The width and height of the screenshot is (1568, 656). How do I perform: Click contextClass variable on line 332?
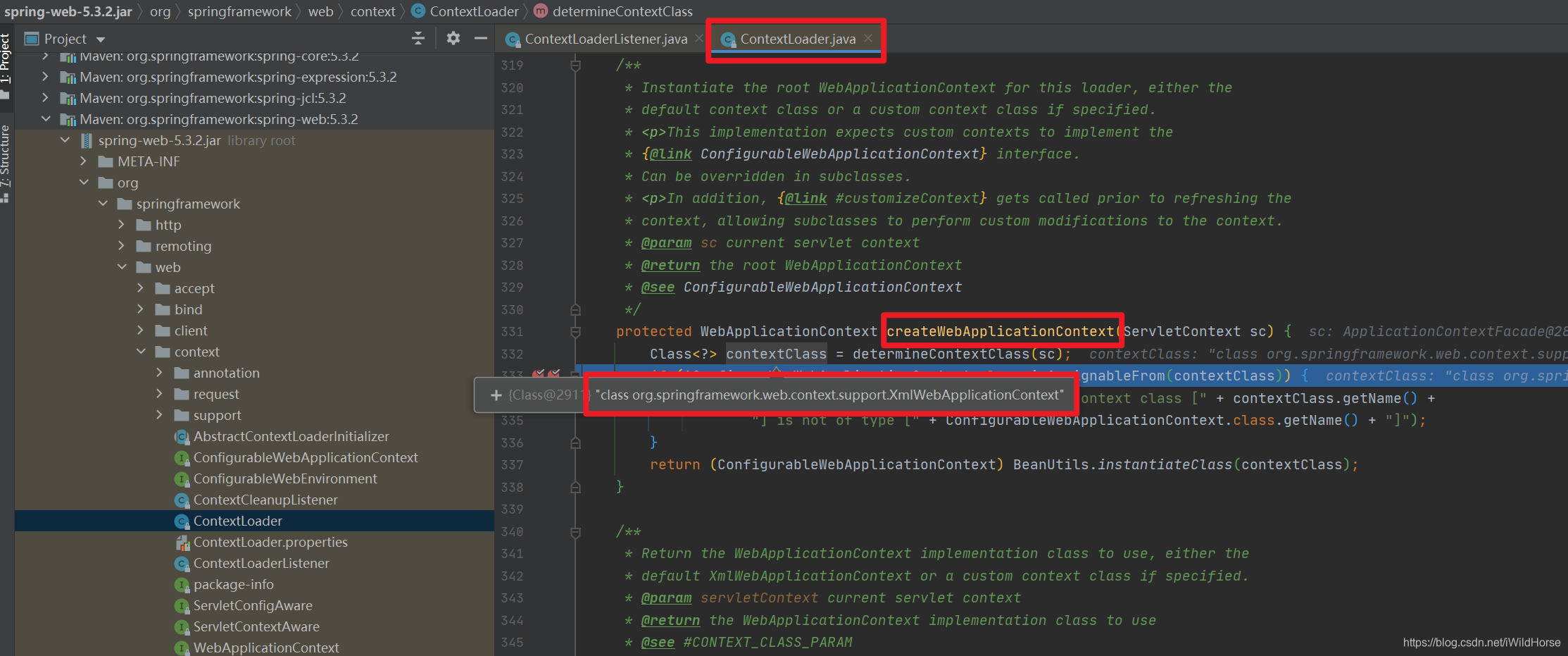click(776, 354)
